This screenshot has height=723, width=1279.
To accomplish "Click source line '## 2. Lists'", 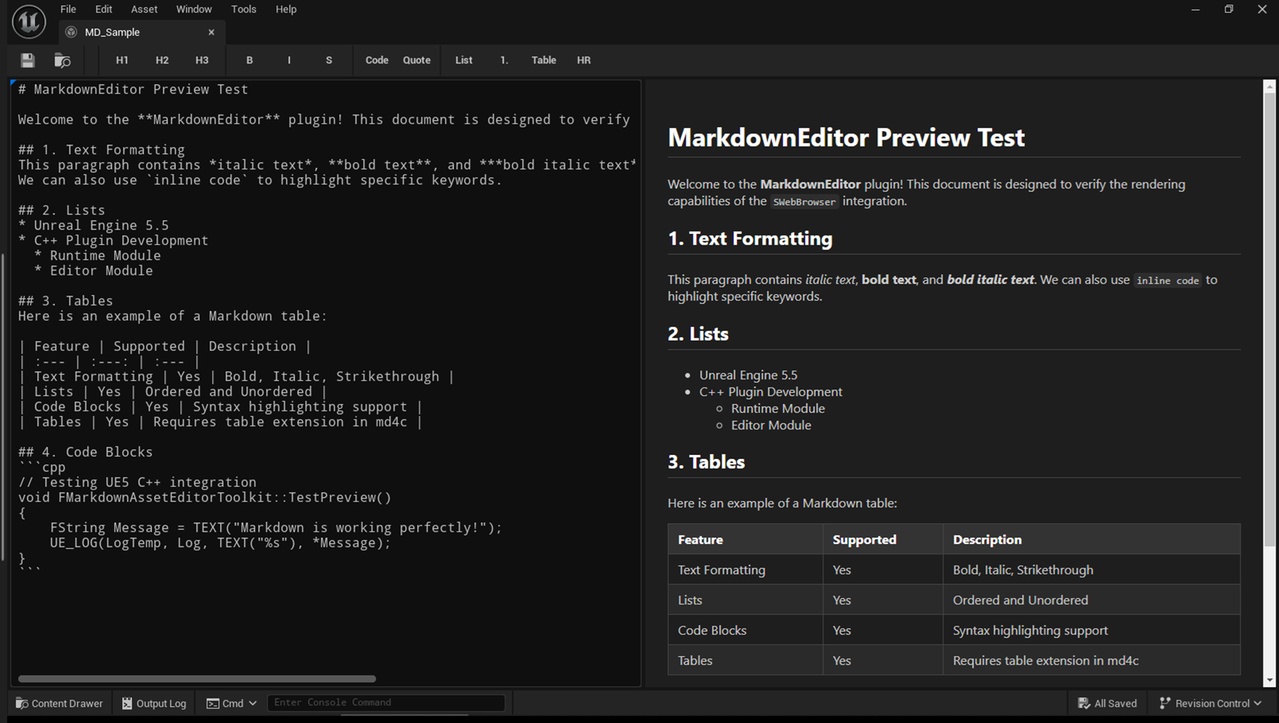I will click(62, 210).
